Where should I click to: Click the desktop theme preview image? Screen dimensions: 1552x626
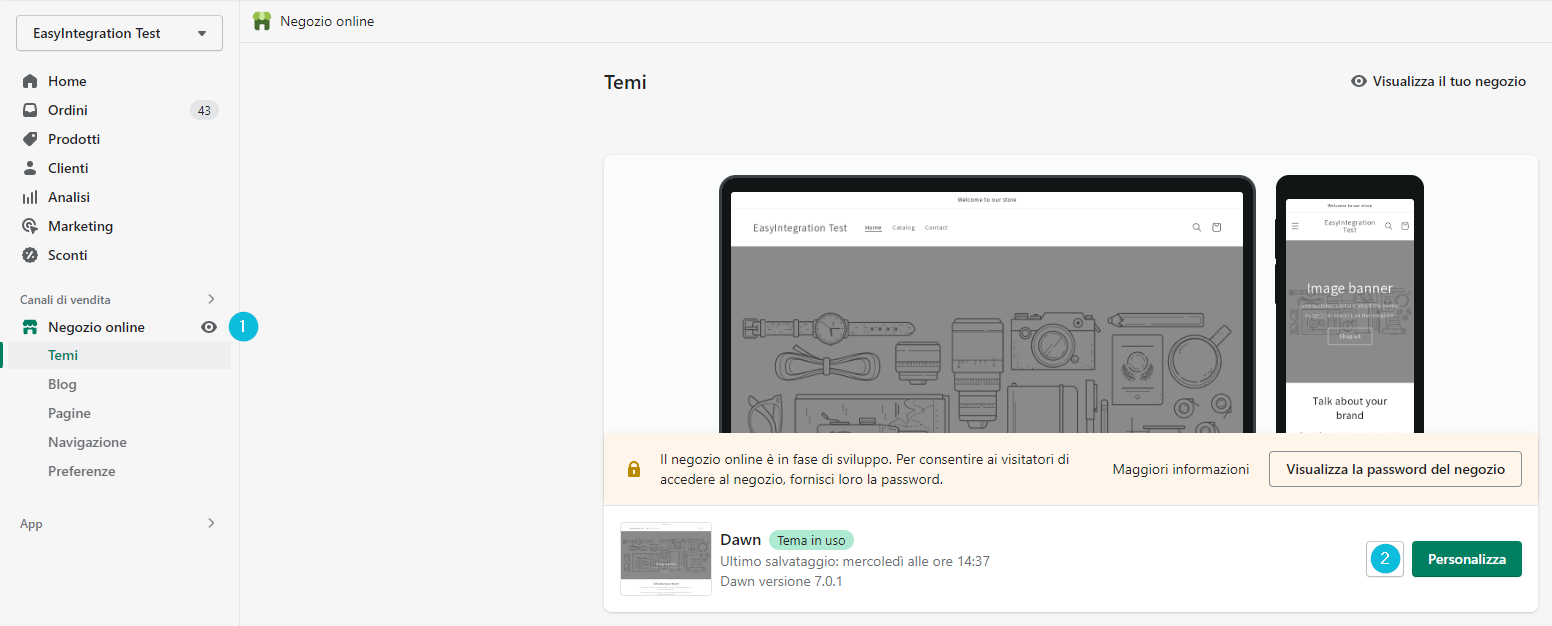987,304
